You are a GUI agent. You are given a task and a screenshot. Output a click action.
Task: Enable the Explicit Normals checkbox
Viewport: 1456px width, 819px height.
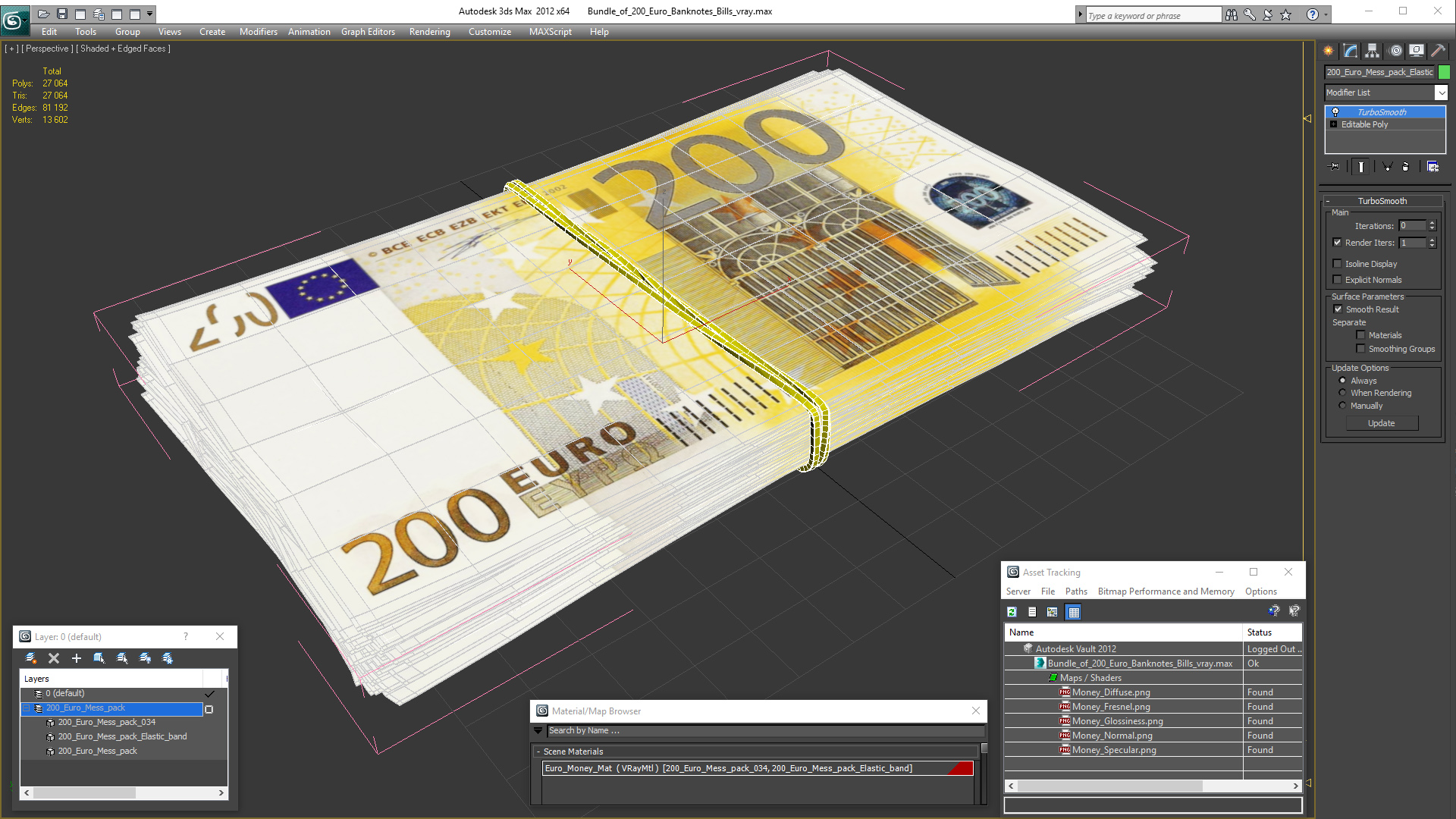(1337, 280)
